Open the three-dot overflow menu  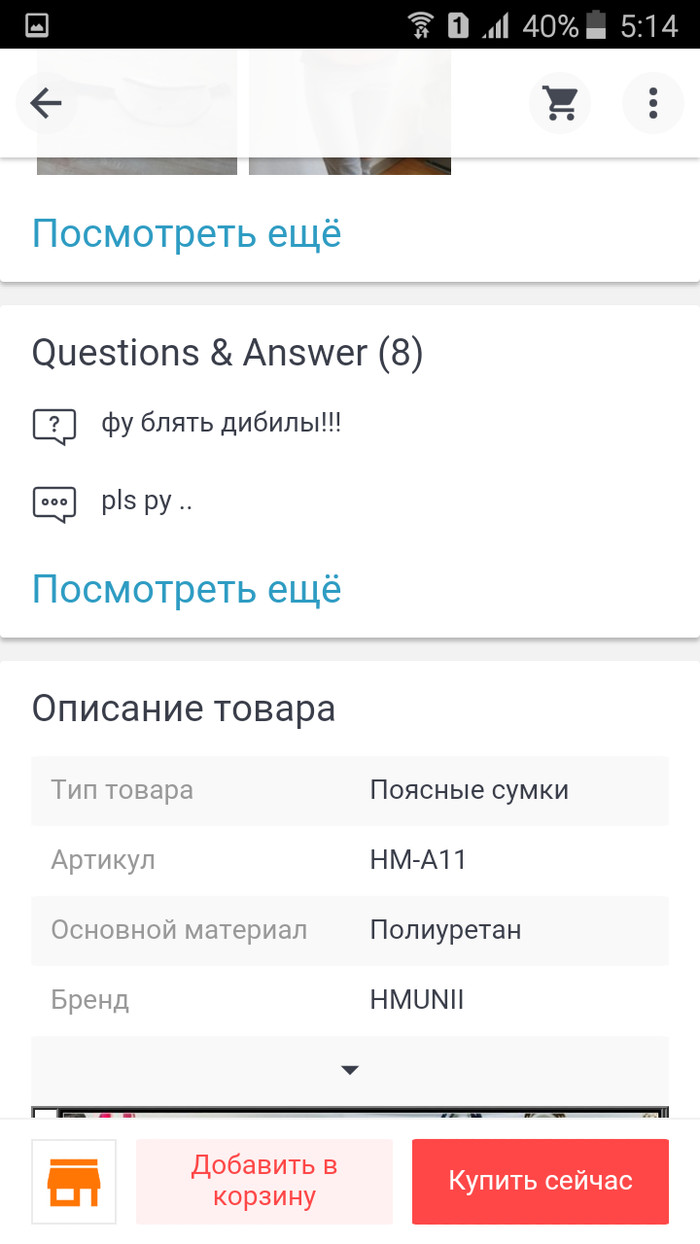[653, 103]
